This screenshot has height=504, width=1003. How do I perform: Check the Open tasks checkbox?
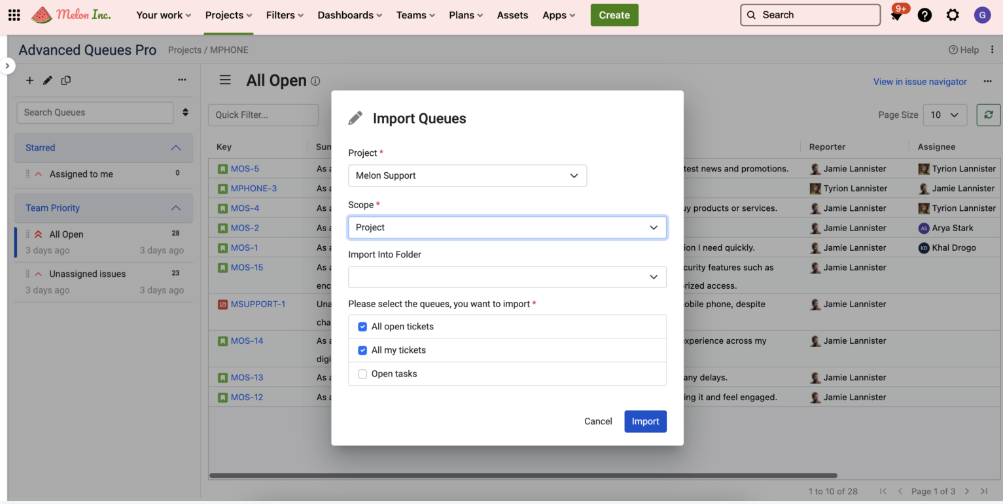[363, 374]
